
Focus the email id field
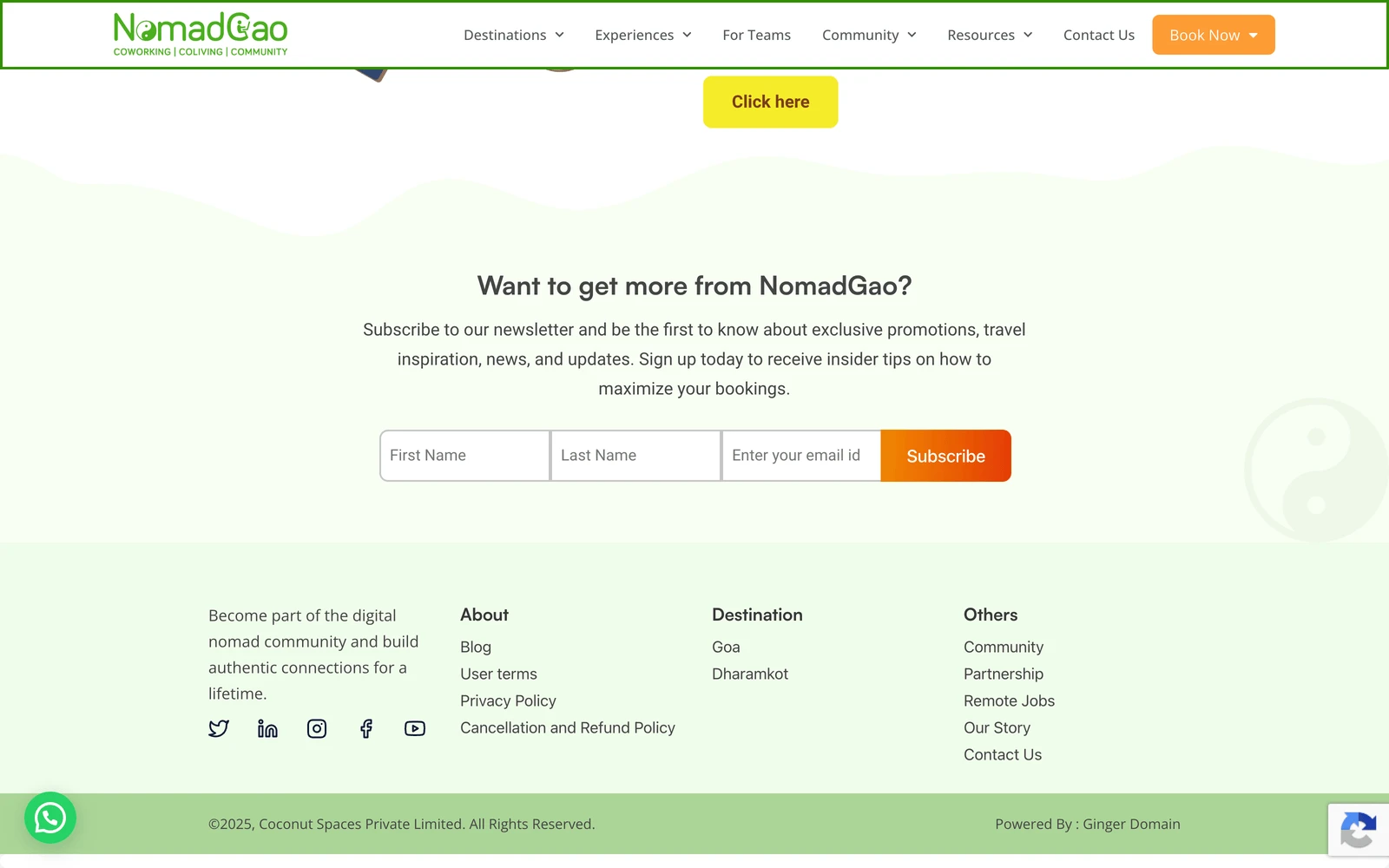pyautogui.click(x=801, y=456)
